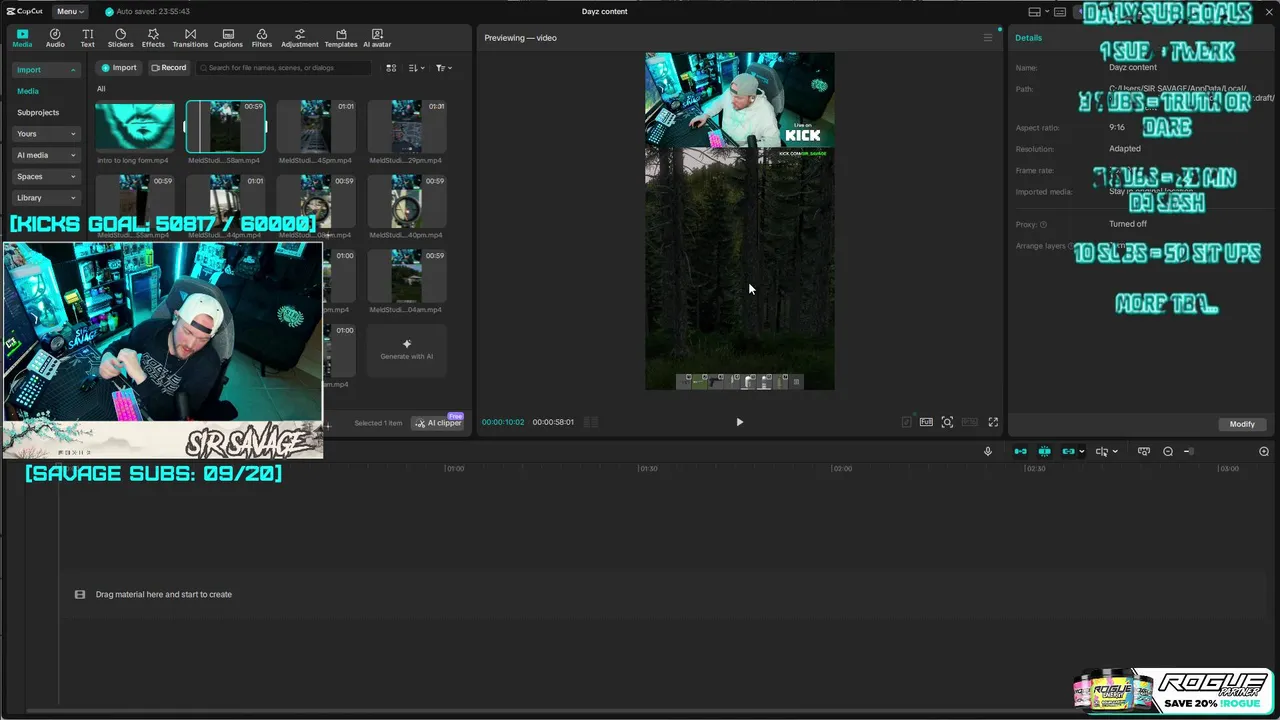
Task: Click the timeline zoom in icon
Action: (1264, 451)
